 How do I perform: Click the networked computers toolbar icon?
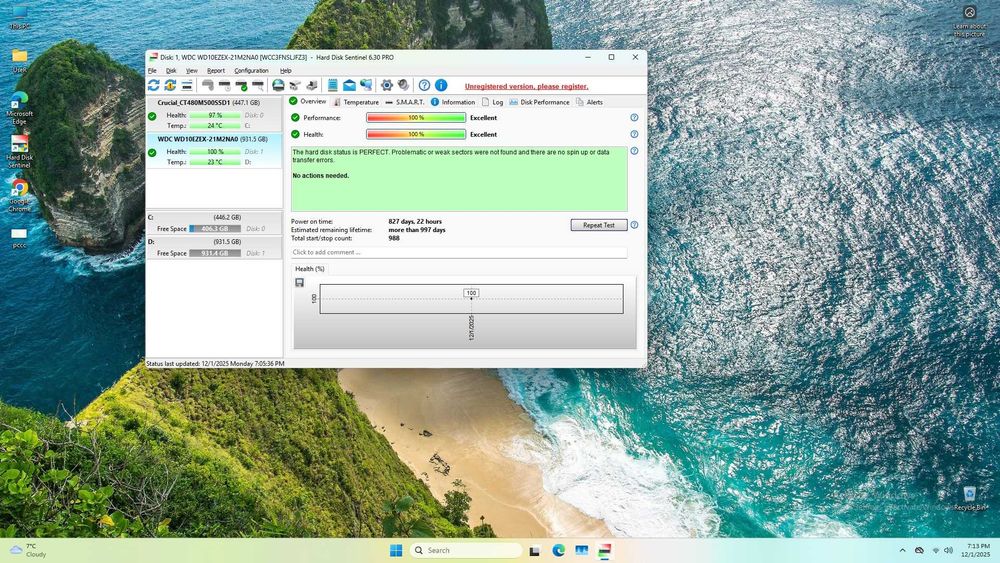[x=366, y=85]
